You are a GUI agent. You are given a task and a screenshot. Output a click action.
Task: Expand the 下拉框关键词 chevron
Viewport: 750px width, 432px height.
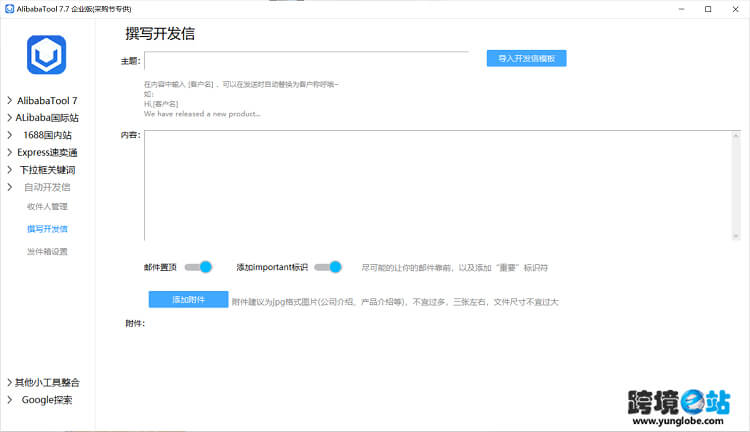(x=10, y=170)
